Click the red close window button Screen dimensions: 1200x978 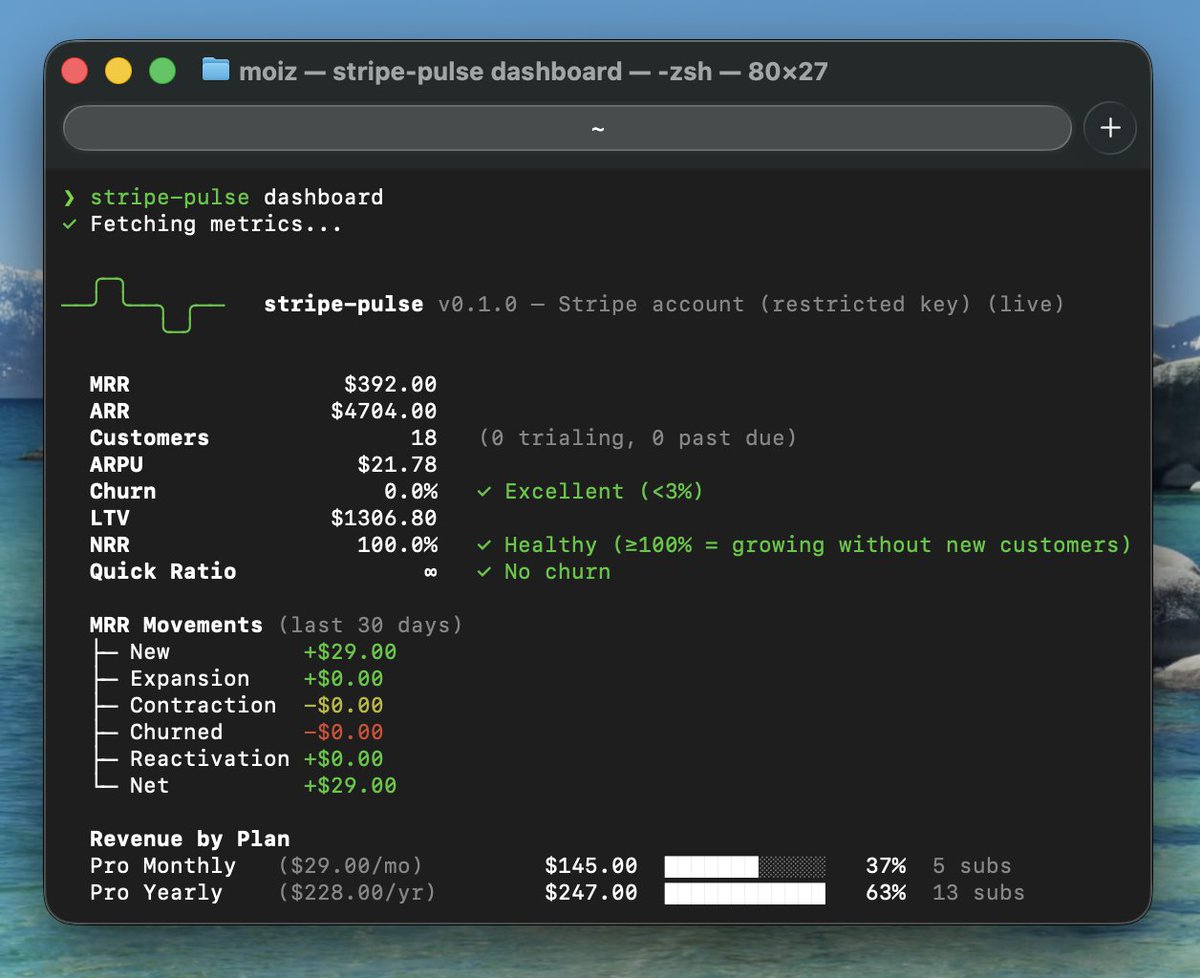75,71
